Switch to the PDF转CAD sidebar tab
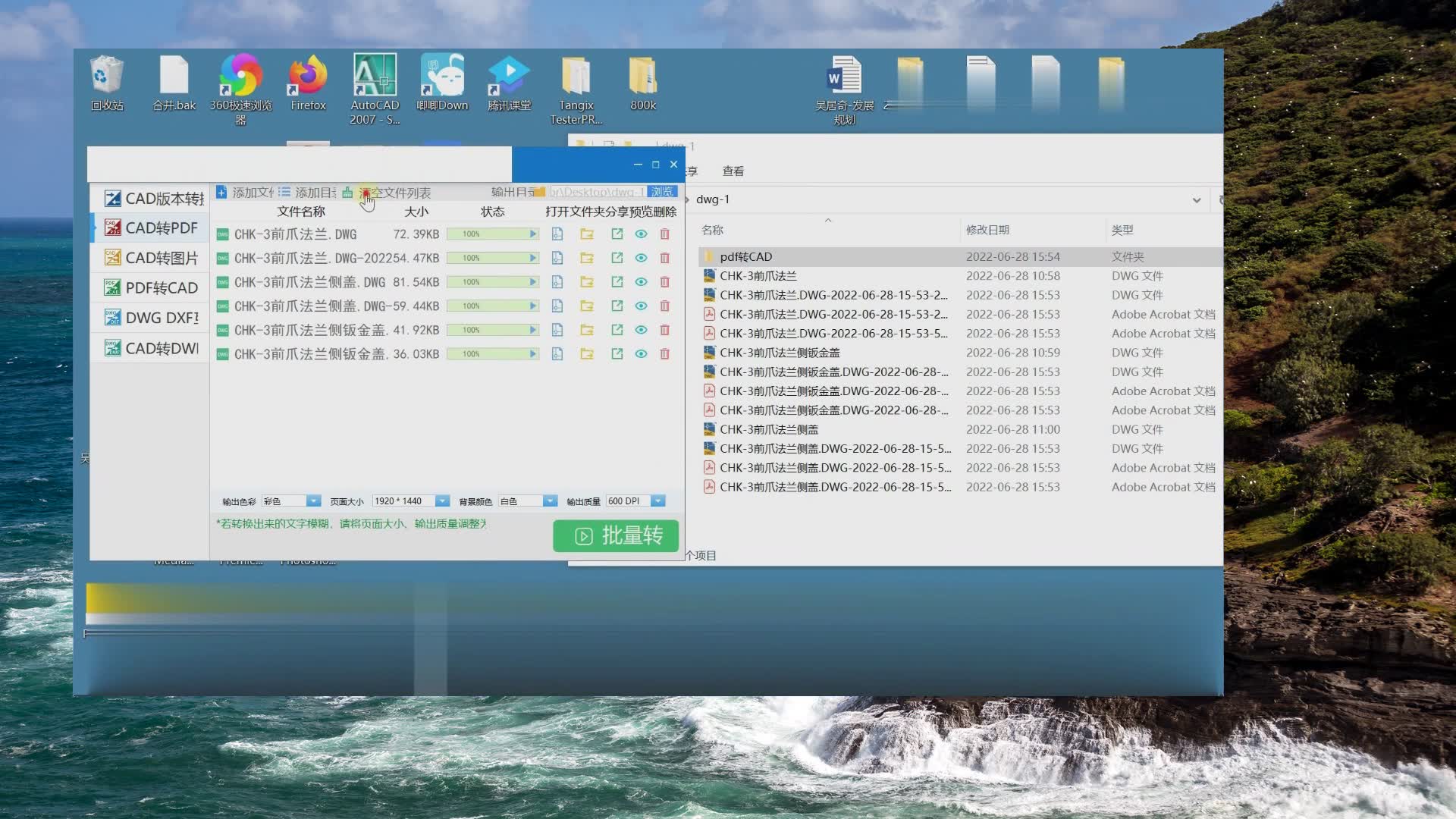 pos(151,288)
